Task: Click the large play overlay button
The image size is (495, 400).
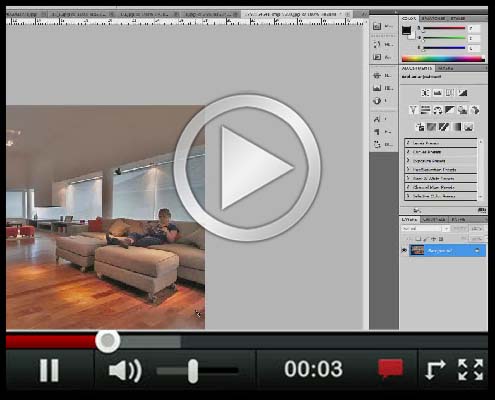Action: point(247,168)
